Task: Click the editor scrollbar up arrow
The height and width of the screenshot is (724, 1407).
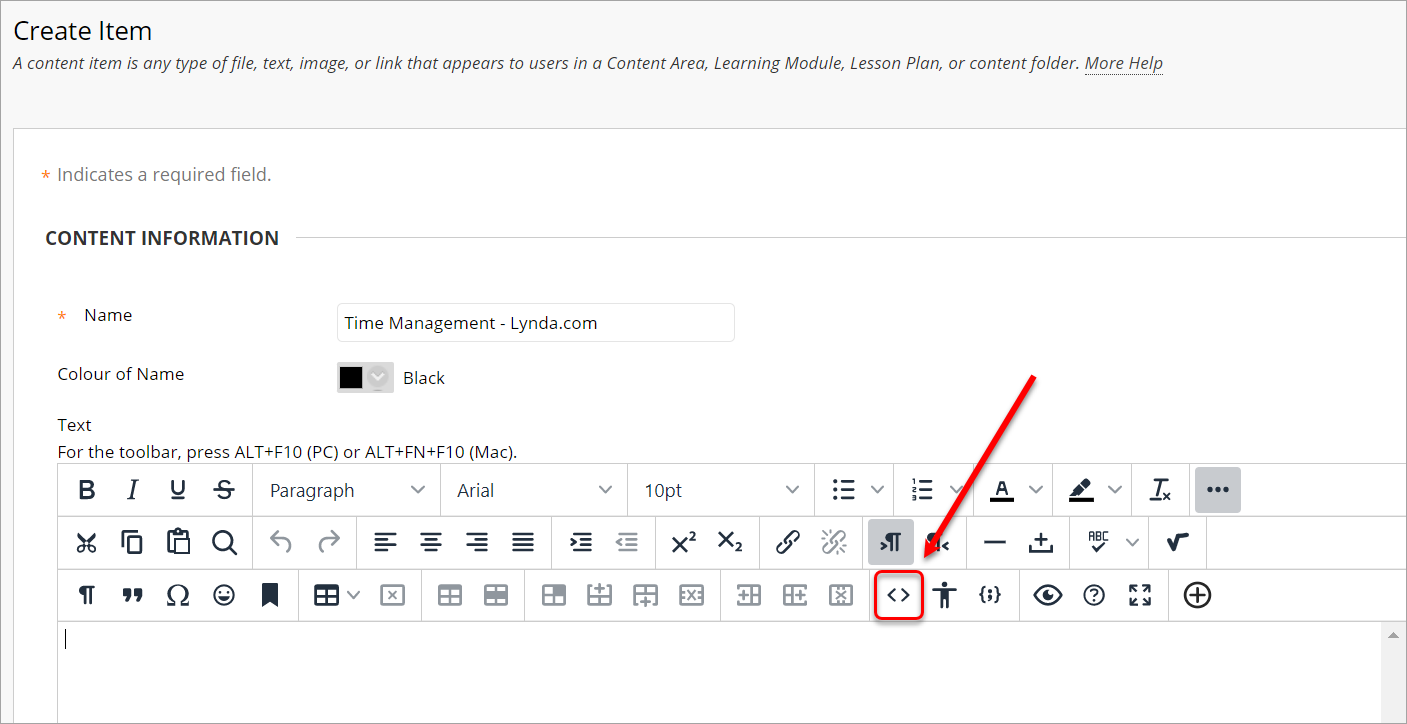Action: click(x=1393, y=635)
